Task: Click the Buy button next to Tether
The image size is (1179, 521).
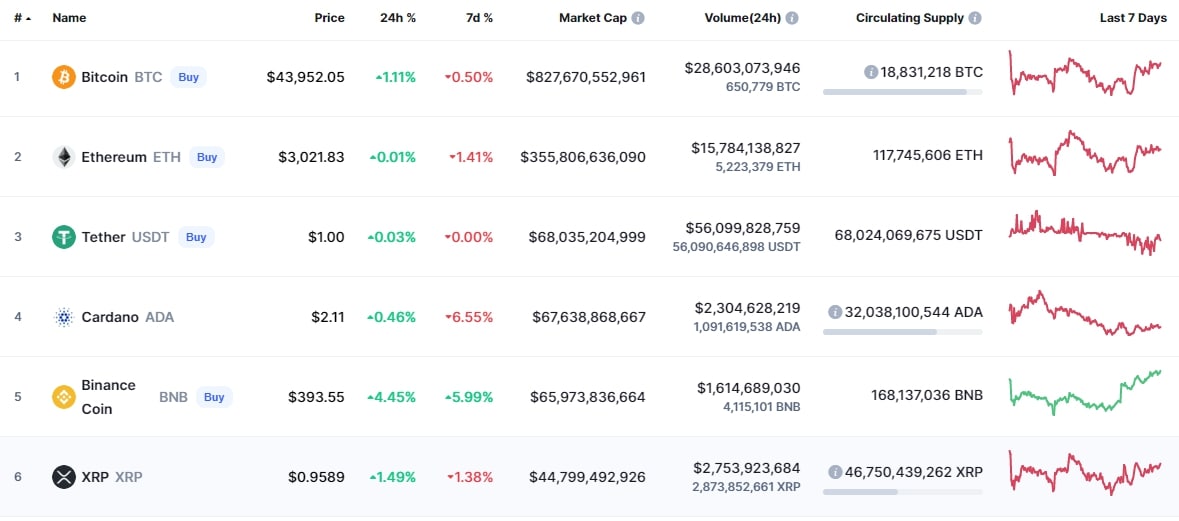Action: [196, 237]
